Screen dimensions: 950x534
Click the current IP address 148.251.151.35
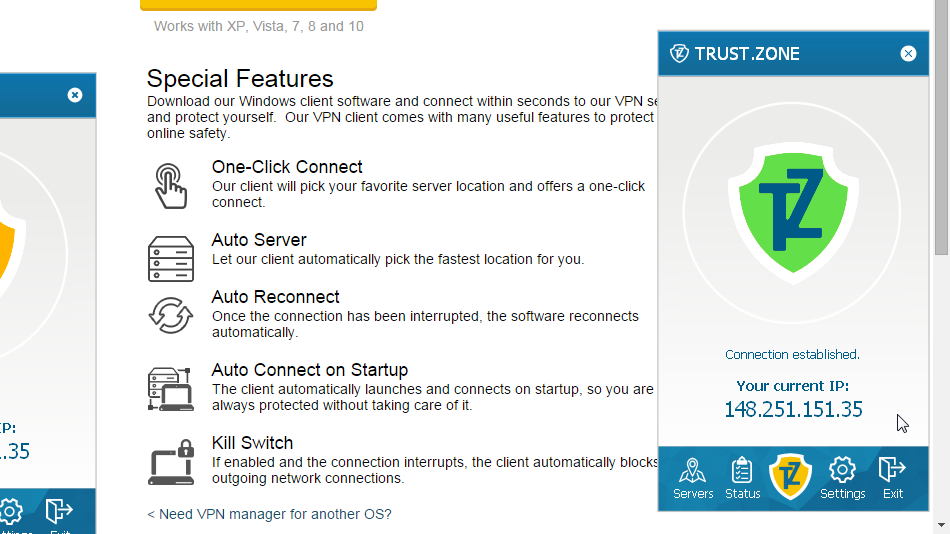[x=793, y=409]
